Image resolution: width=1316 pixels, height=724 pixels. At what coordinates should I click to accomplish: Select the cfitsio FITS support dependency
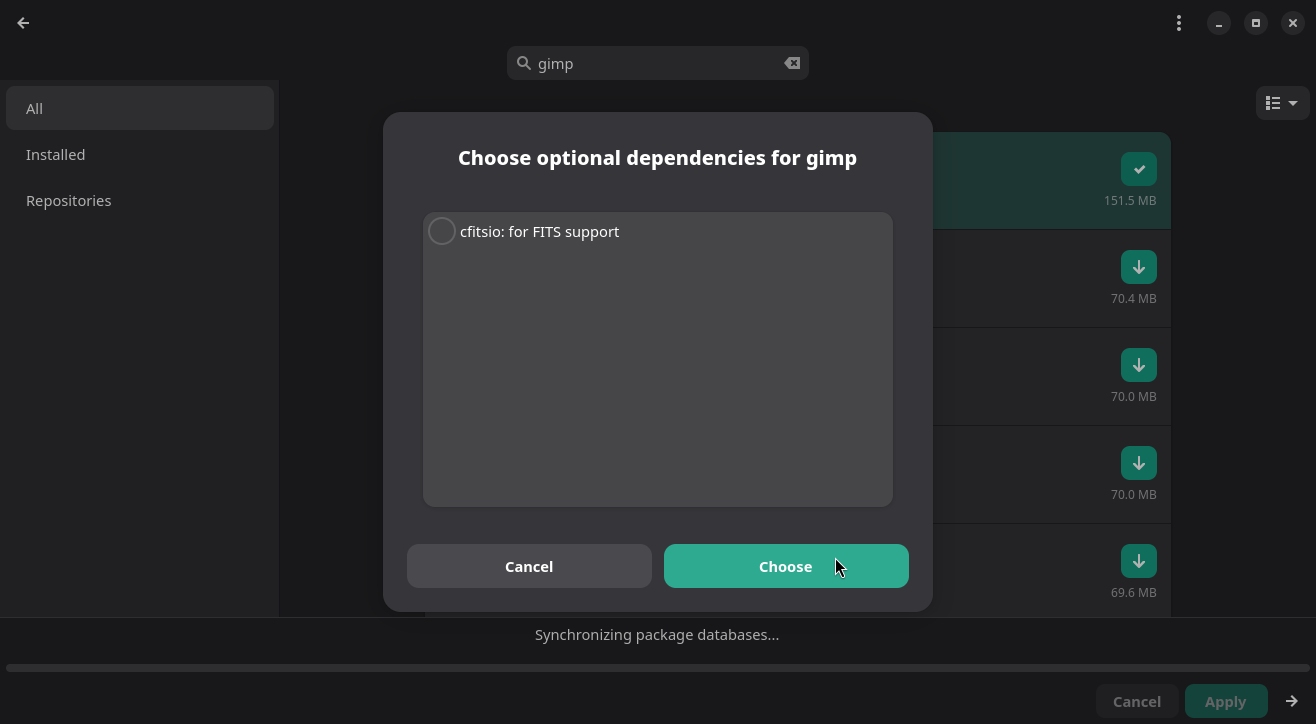tap(441, 231)
